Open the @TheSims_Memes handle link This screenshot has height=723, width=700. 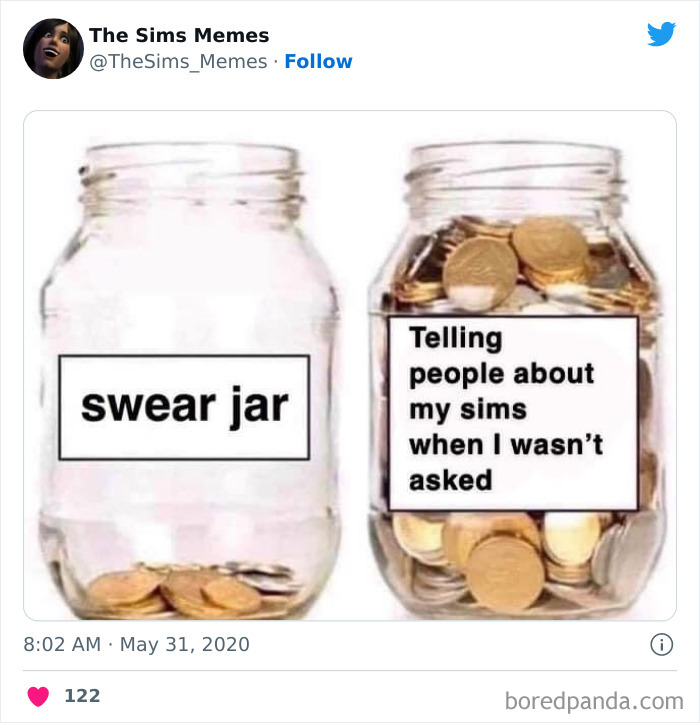click(x=178, y=61)
